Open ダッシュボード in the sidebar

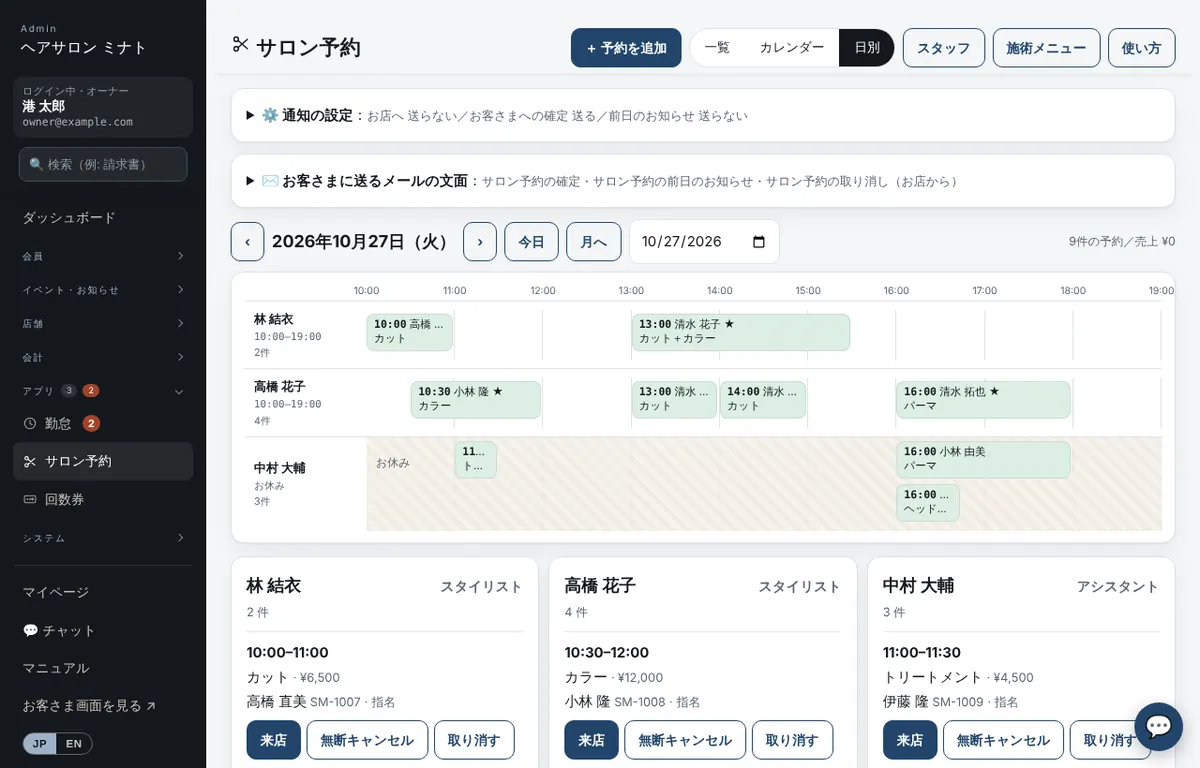(x=103, y=217)
